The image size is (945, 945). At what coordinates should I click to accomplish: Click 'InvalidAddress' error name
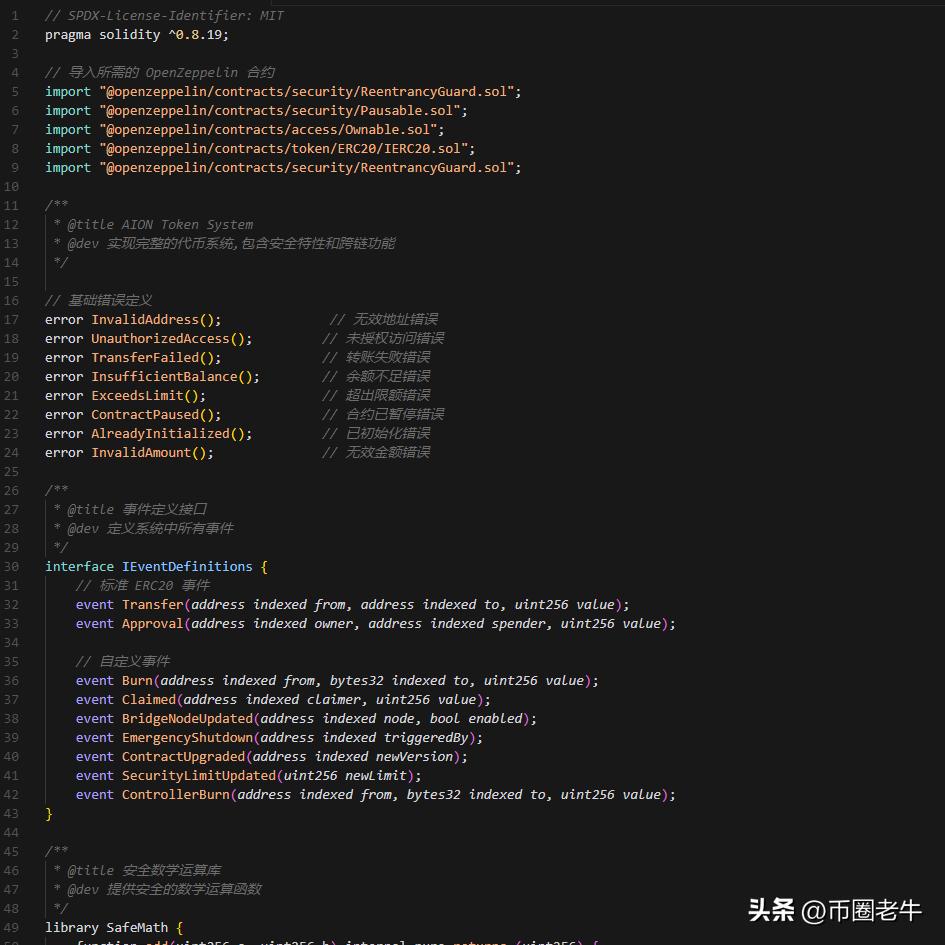[145, 319]
